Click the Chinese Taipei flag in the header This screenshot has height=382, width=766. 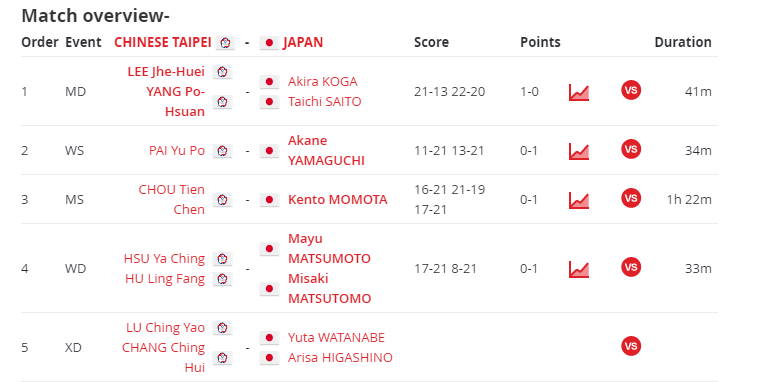click(x=225, y=43)
